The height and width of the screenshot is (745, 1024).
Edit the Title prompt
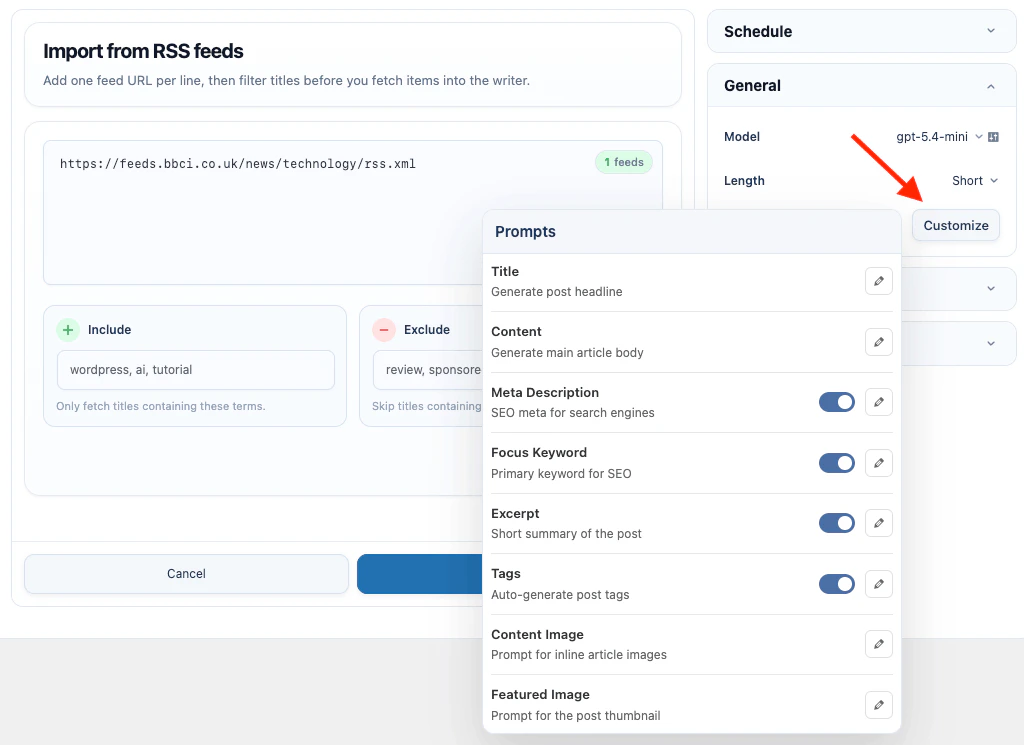click(x=878, y=281)
